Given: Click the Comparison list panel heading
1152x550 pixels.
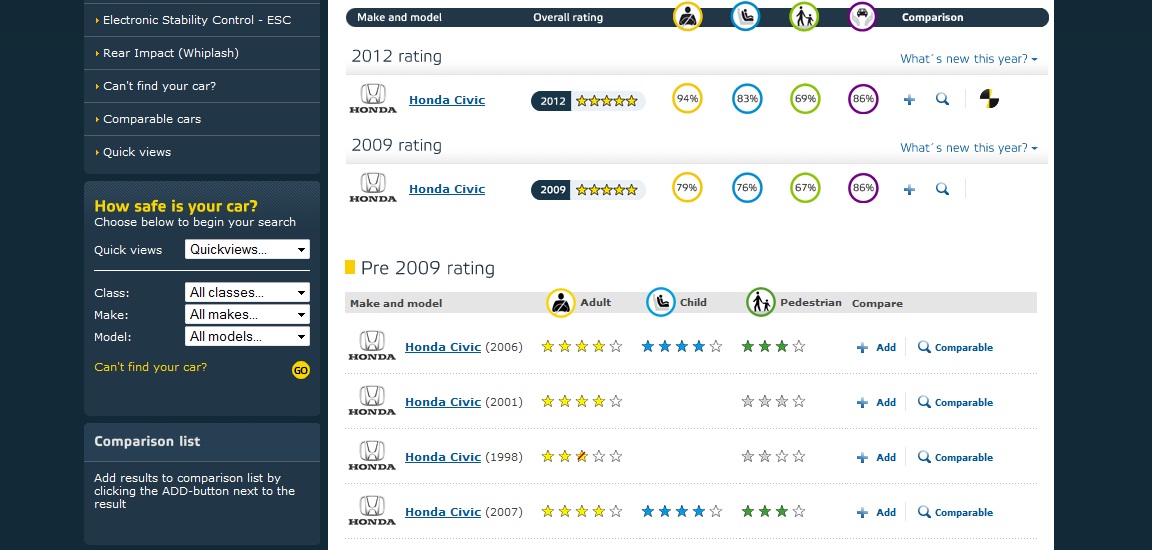Looking at the screenshot, I should coord(147,441).
